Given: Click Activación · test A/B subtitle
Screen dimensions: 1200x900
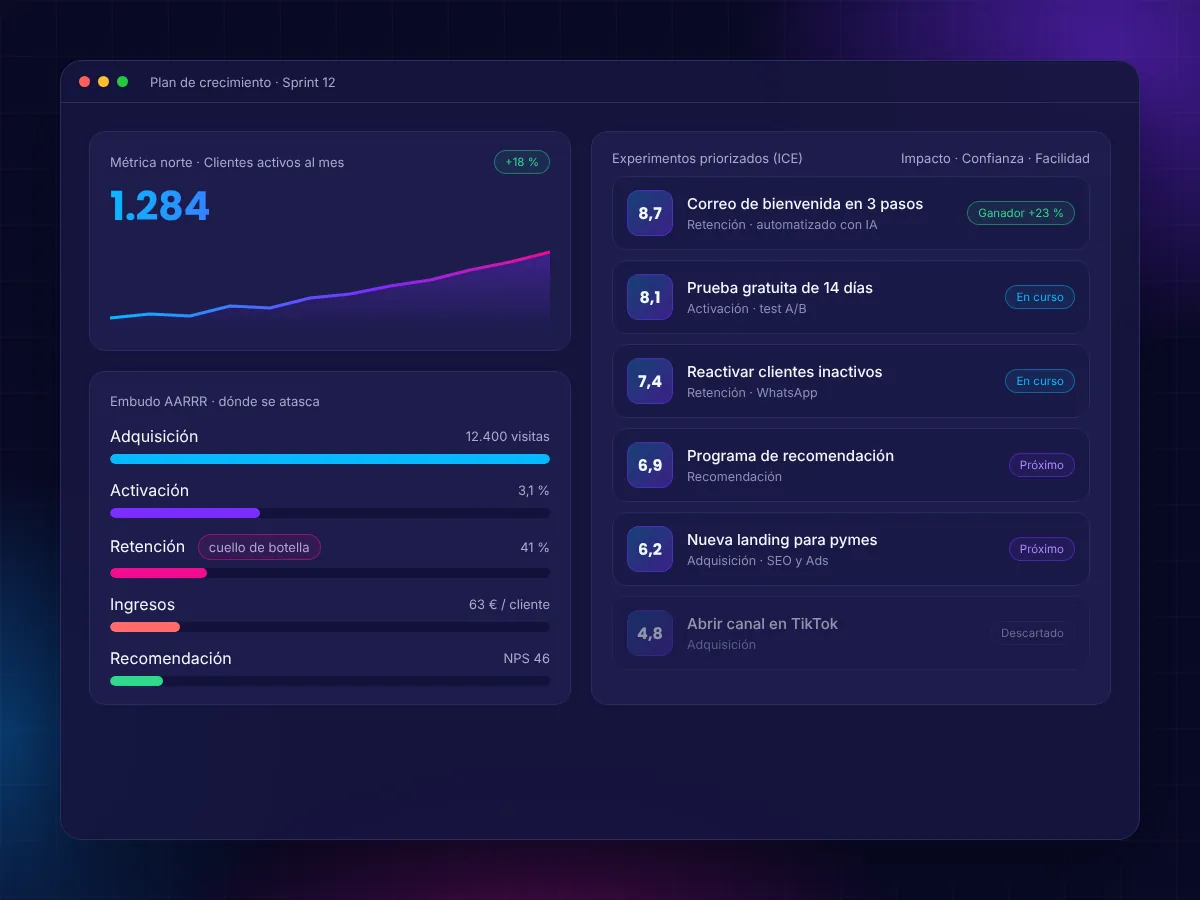Looking at the screenshot, I should click(747, 309).
